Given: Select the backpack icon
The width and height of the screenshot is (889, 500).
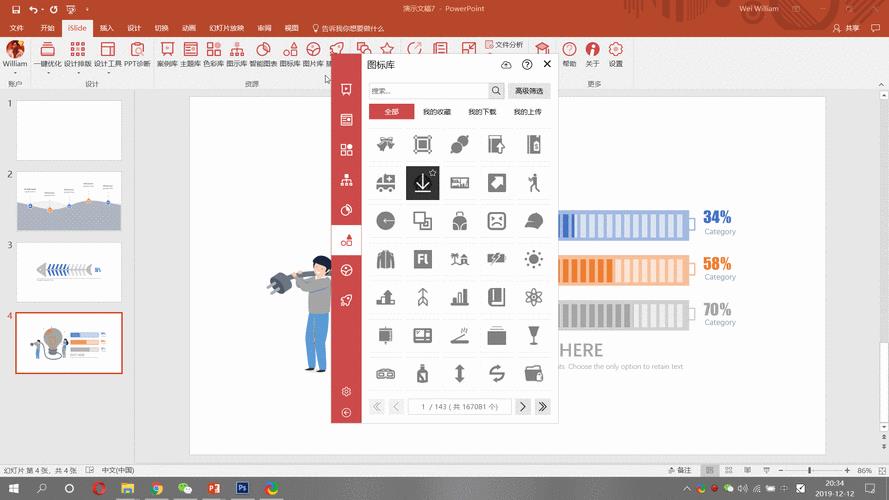Looking at the screenshot, I should (459, 221).
